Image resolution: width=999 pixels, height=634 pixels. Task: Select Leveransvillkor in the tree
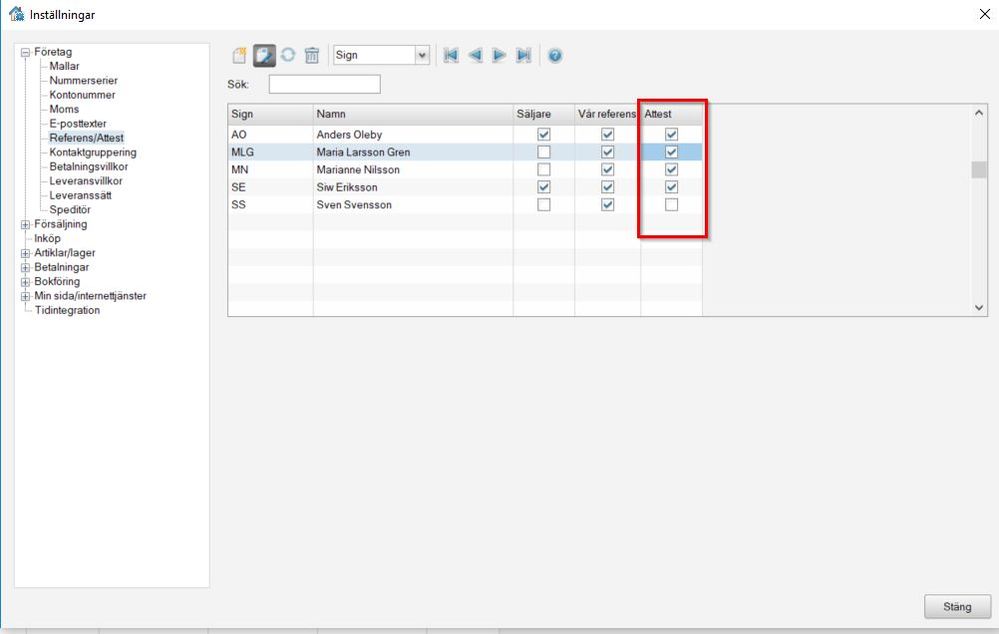click(86, 181)
